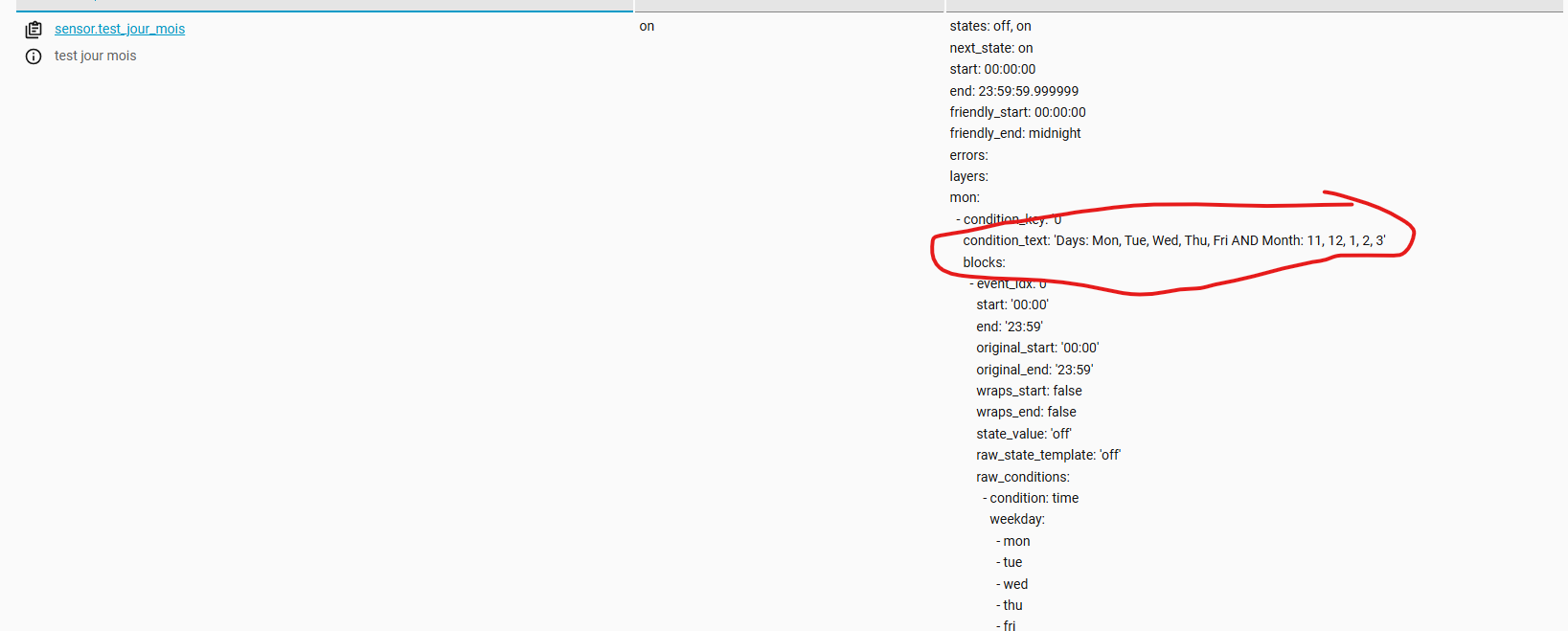Click the circled condition_text line
The image size is (1568, 631).
(x=1173, y=240)
